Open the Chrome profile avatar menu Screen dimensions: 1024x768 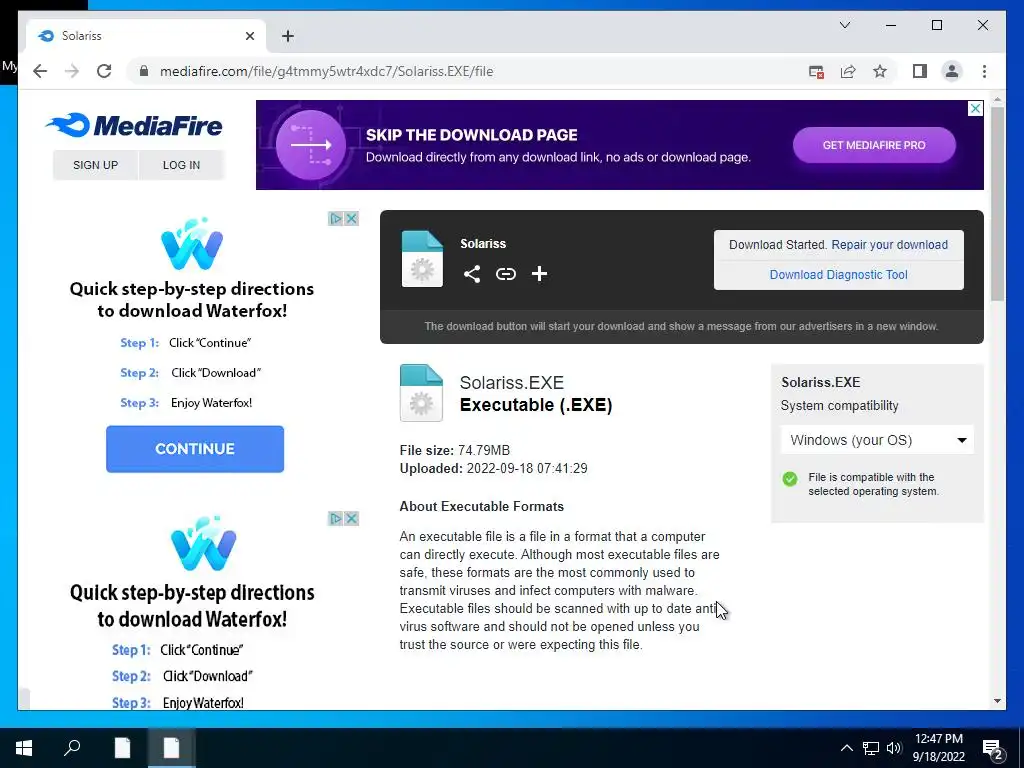(952, 71)
